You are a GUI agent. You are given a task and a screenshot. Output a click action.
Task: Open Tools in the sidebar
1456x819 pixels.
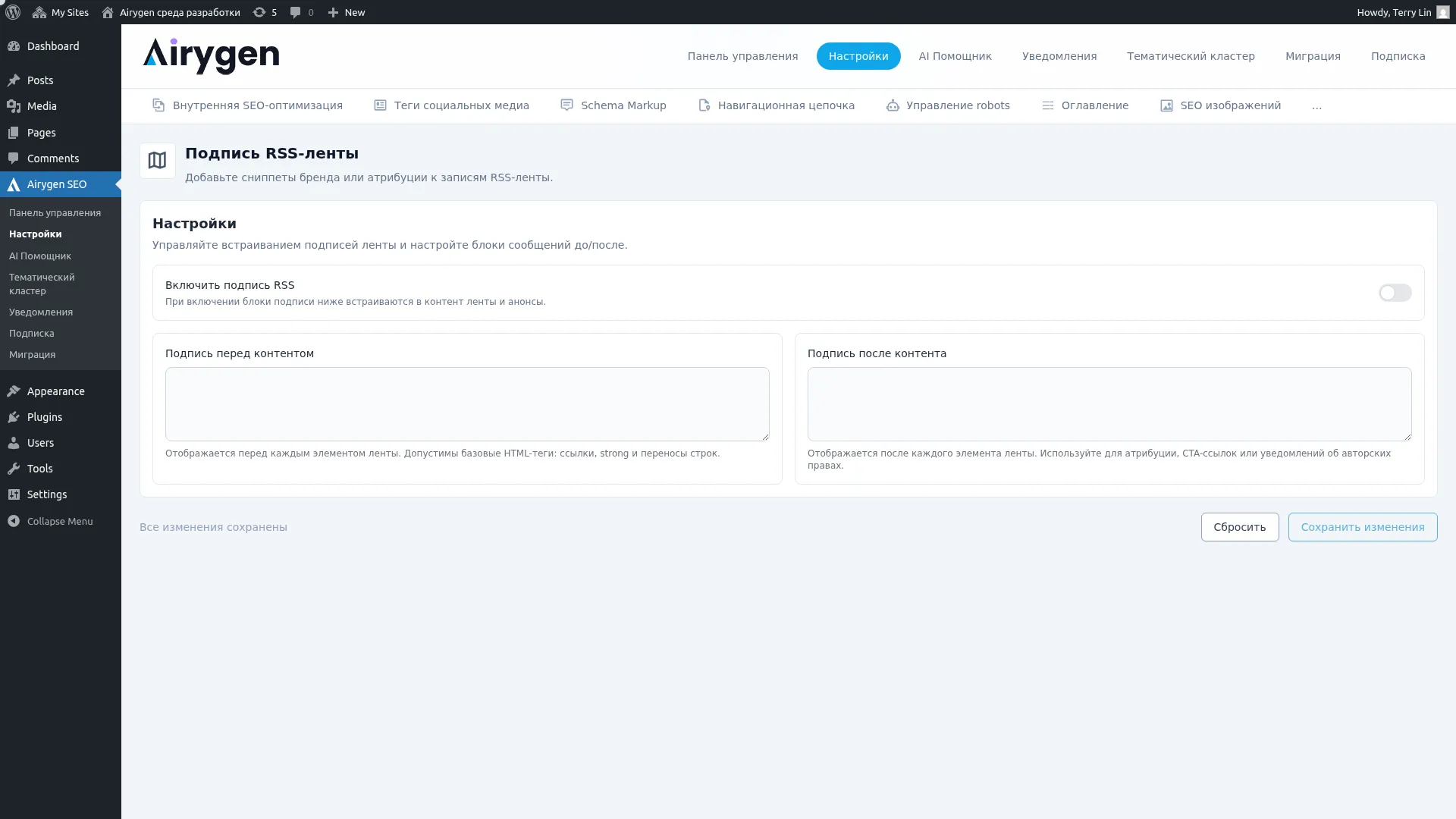pyautogui.click(x=61, y=469)
